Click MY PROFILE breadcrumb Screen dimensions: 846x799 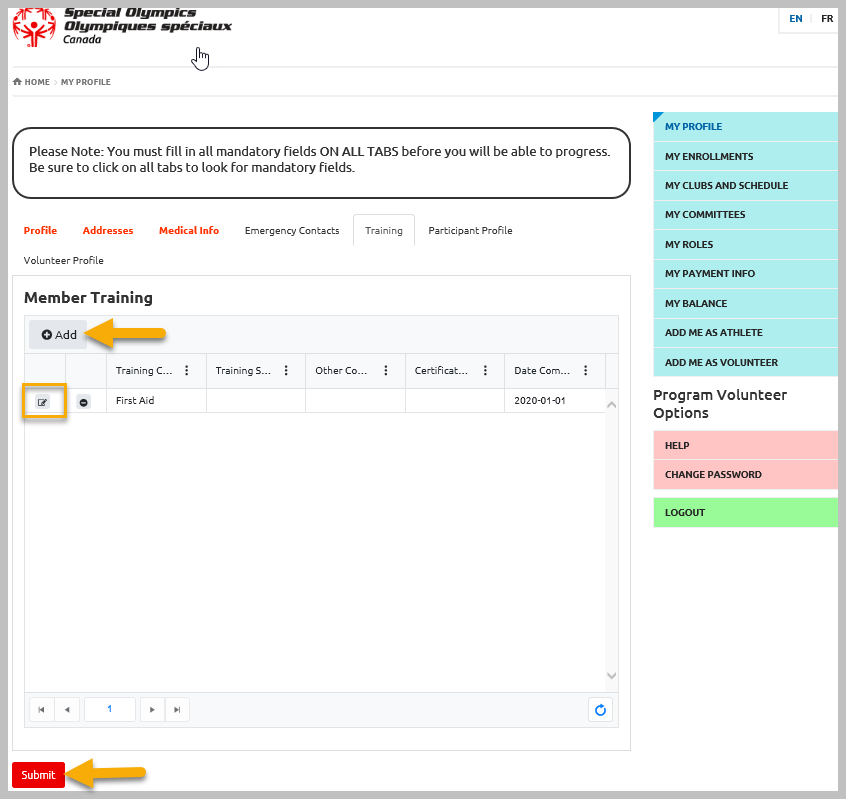[85, 82]
